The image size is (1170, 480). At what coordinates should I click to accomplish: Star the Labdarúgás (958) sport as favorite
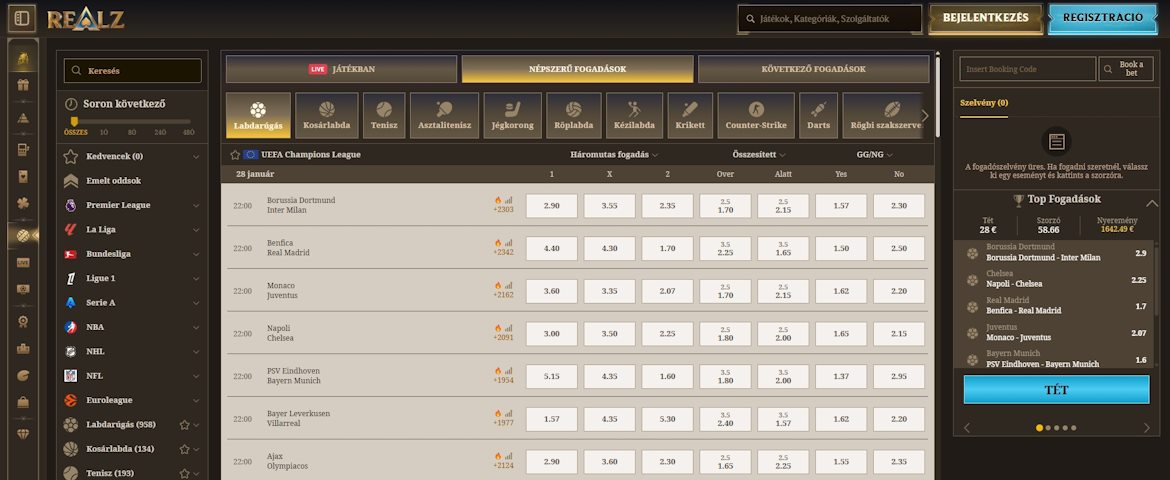click(x=184, y=425)
